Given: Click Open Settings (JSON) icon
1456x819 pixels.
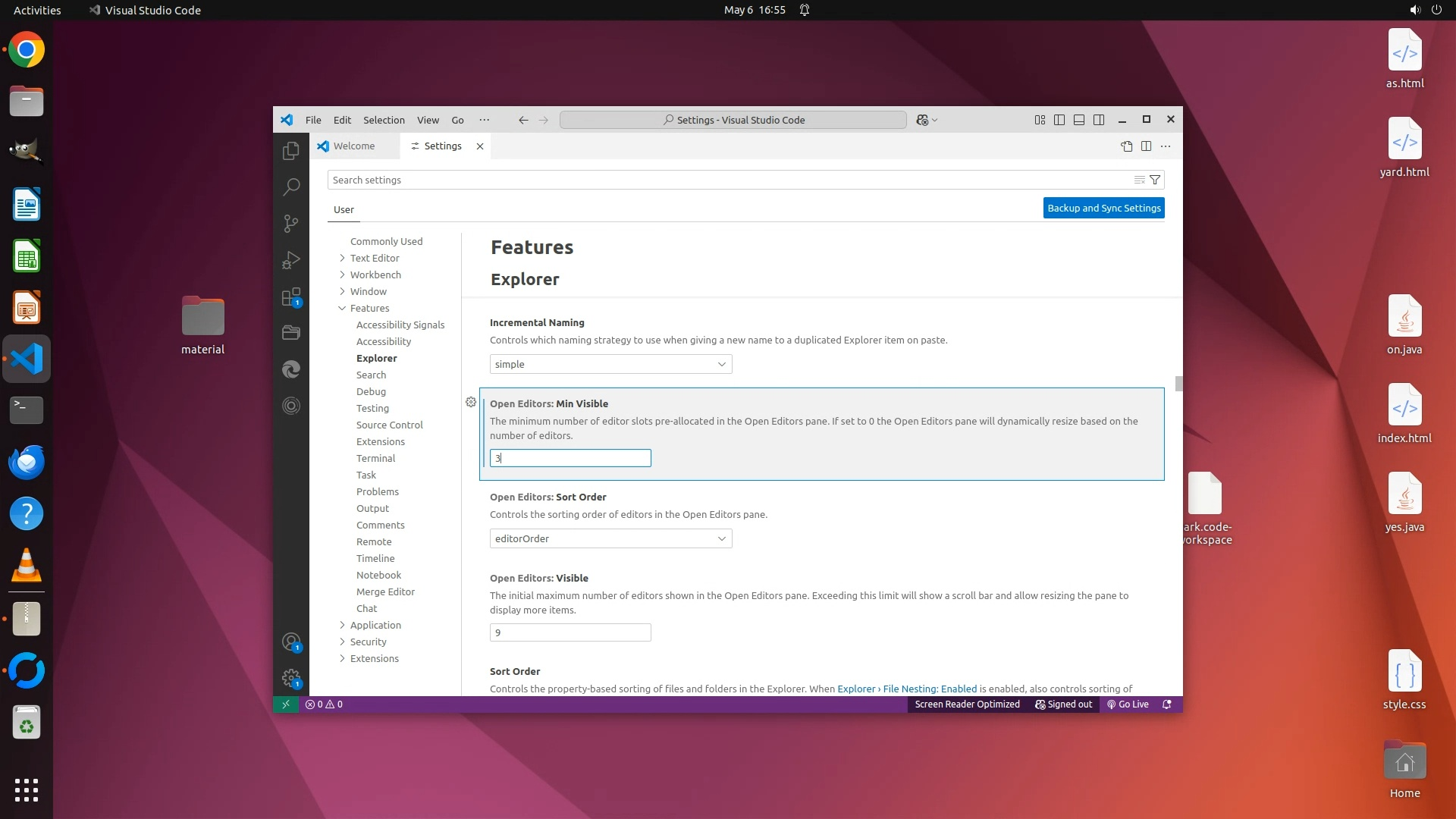Looking at the screenshot, I should click(1127, 146).
